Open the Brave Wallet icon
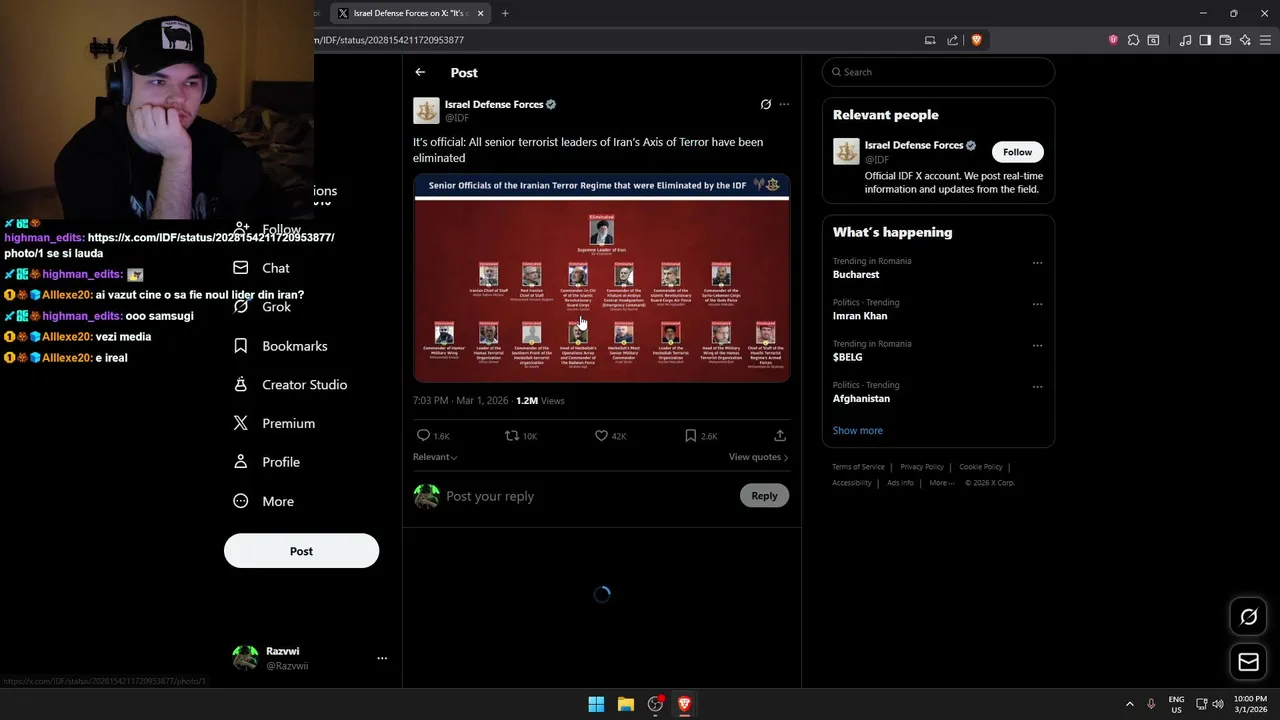 pos(1225,40)
